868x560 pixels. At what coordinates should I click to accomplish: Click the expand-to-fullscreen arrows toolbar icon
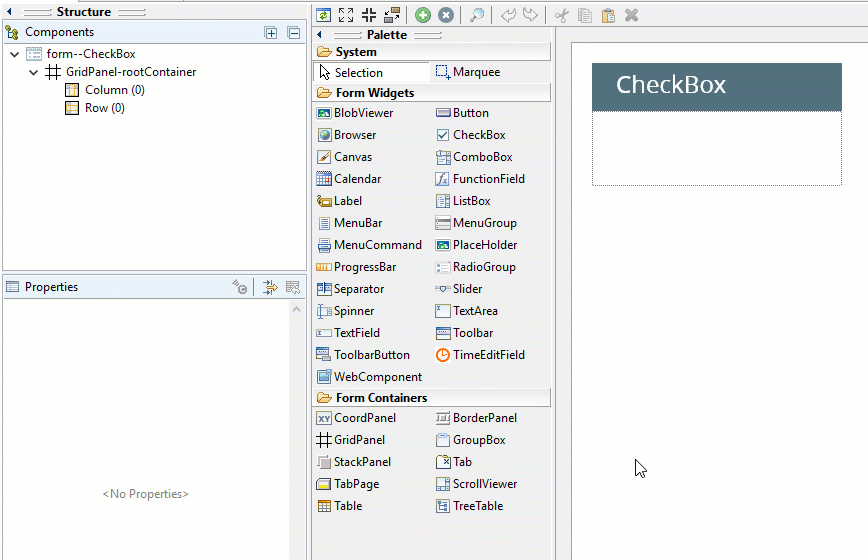(x=346, y=15)
